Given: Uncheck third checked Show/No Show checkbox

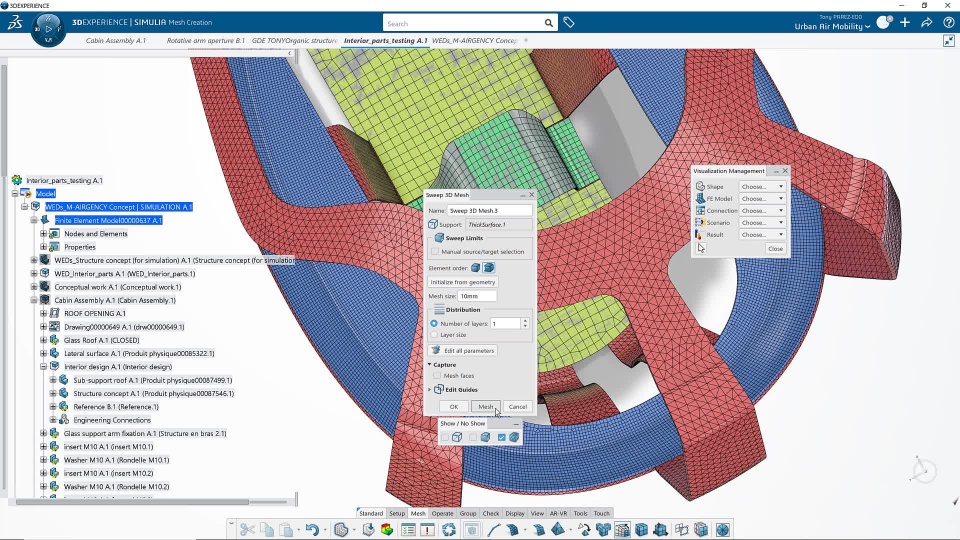Looking at the screenshot, I should point(501,437).
